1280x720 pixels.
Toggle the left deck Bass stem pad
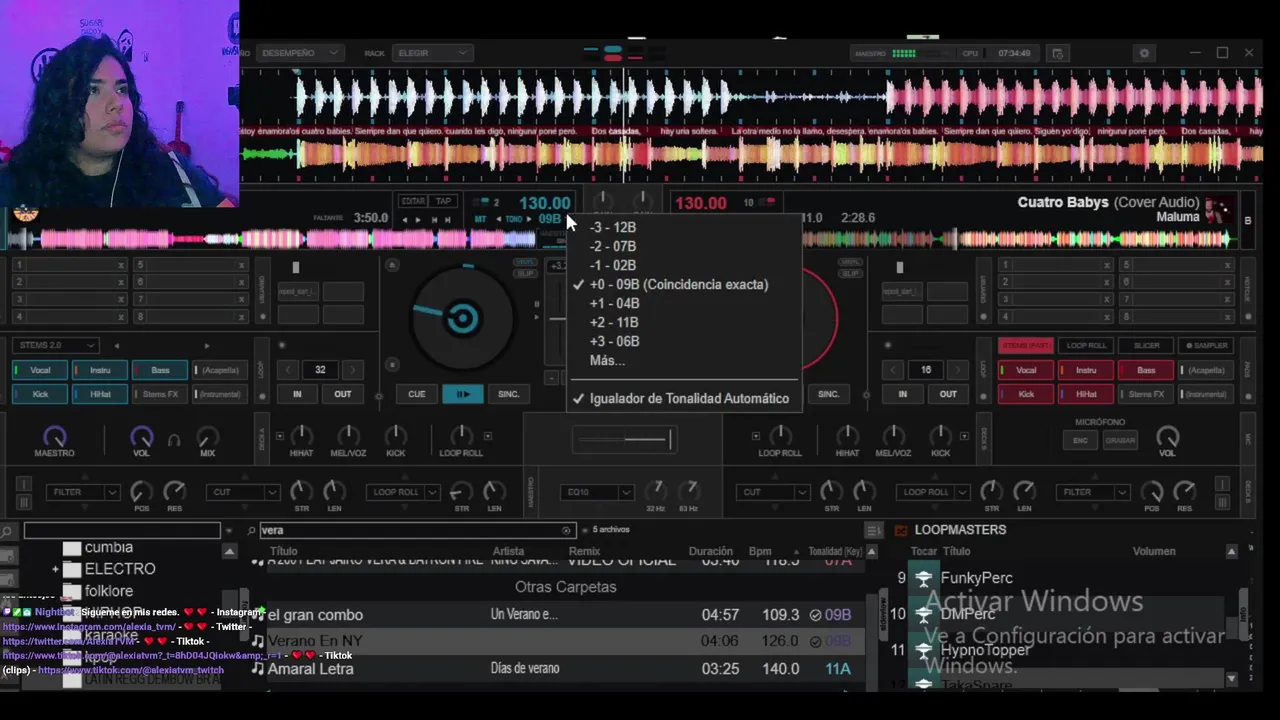pos(160,370)
